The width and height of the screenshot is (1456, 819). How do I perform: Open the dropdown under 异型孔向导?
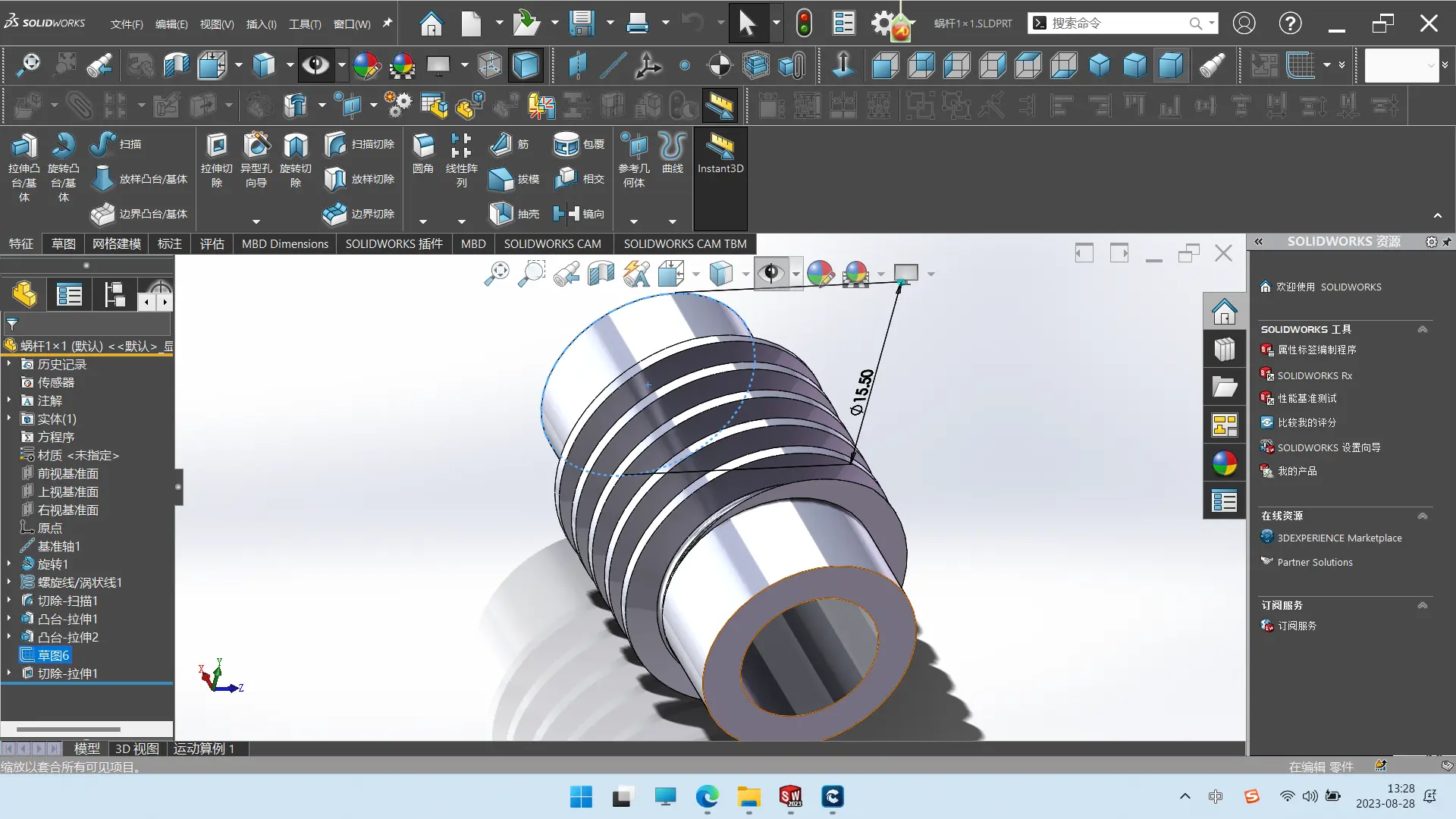pos(256,221)
